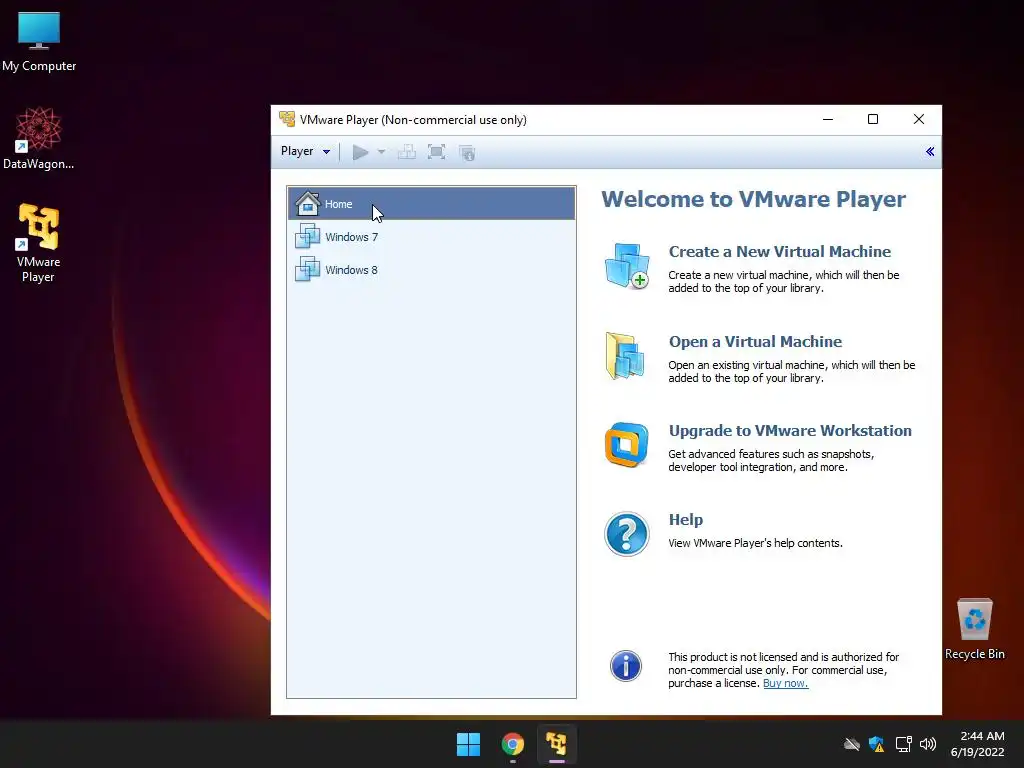Click the Welcome to VMware Player title
1024x768 pixels.
(753, 199)
